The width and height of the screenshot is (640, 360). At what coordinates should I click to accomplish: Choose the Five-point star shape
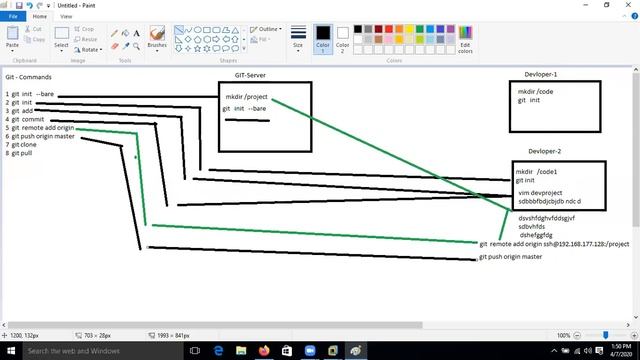(198, 49)
